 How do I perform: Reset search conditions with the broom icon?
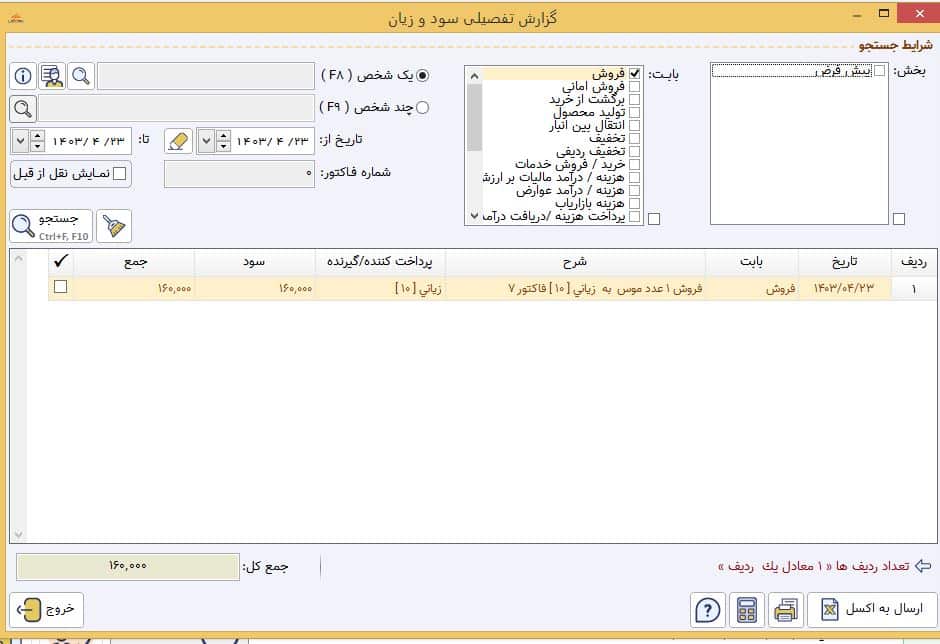coord(114,226)
